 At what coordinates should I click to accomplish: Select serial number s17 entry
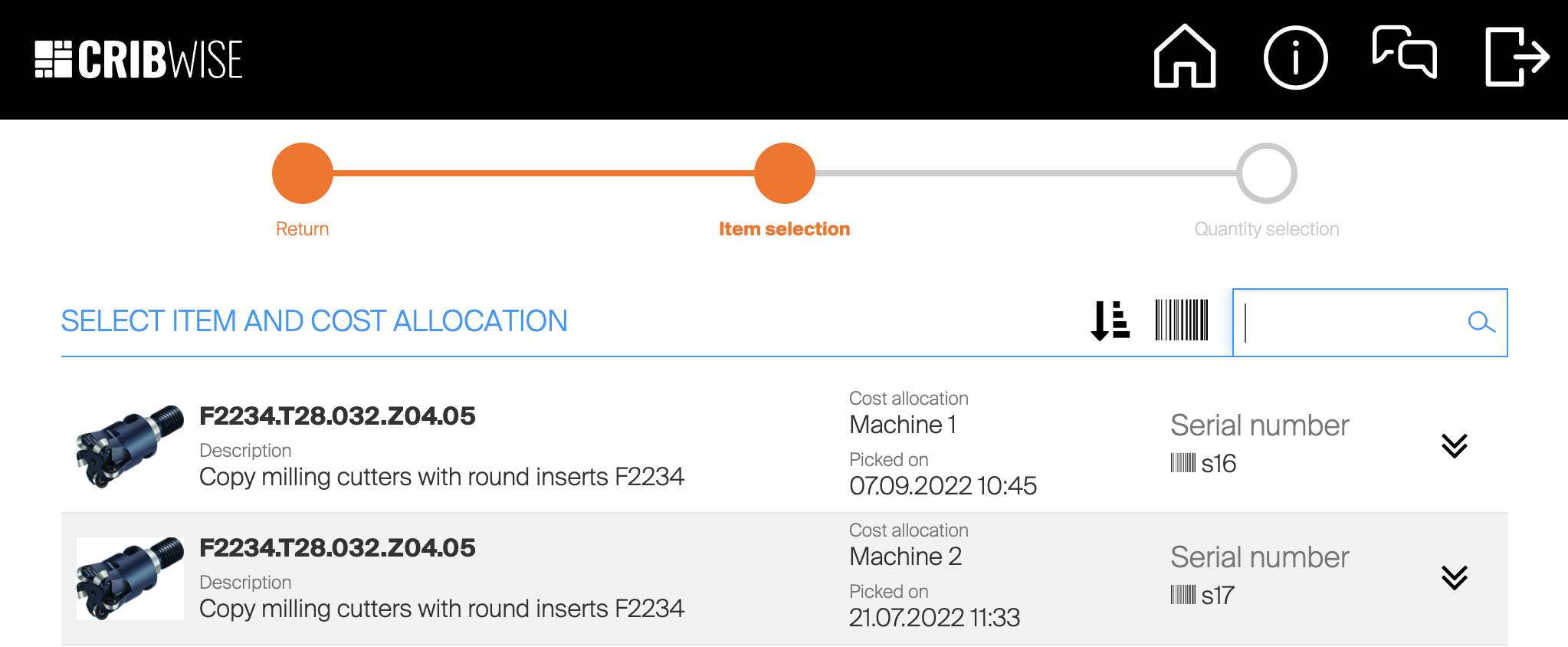(1204, 596)
